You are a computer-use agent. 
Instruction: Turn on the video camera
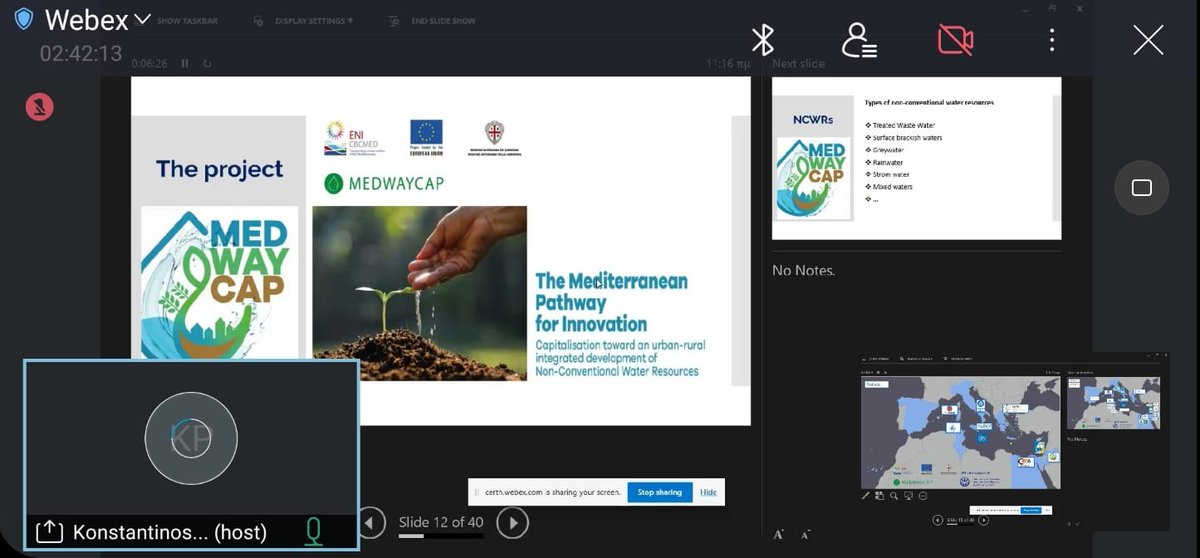955,40
